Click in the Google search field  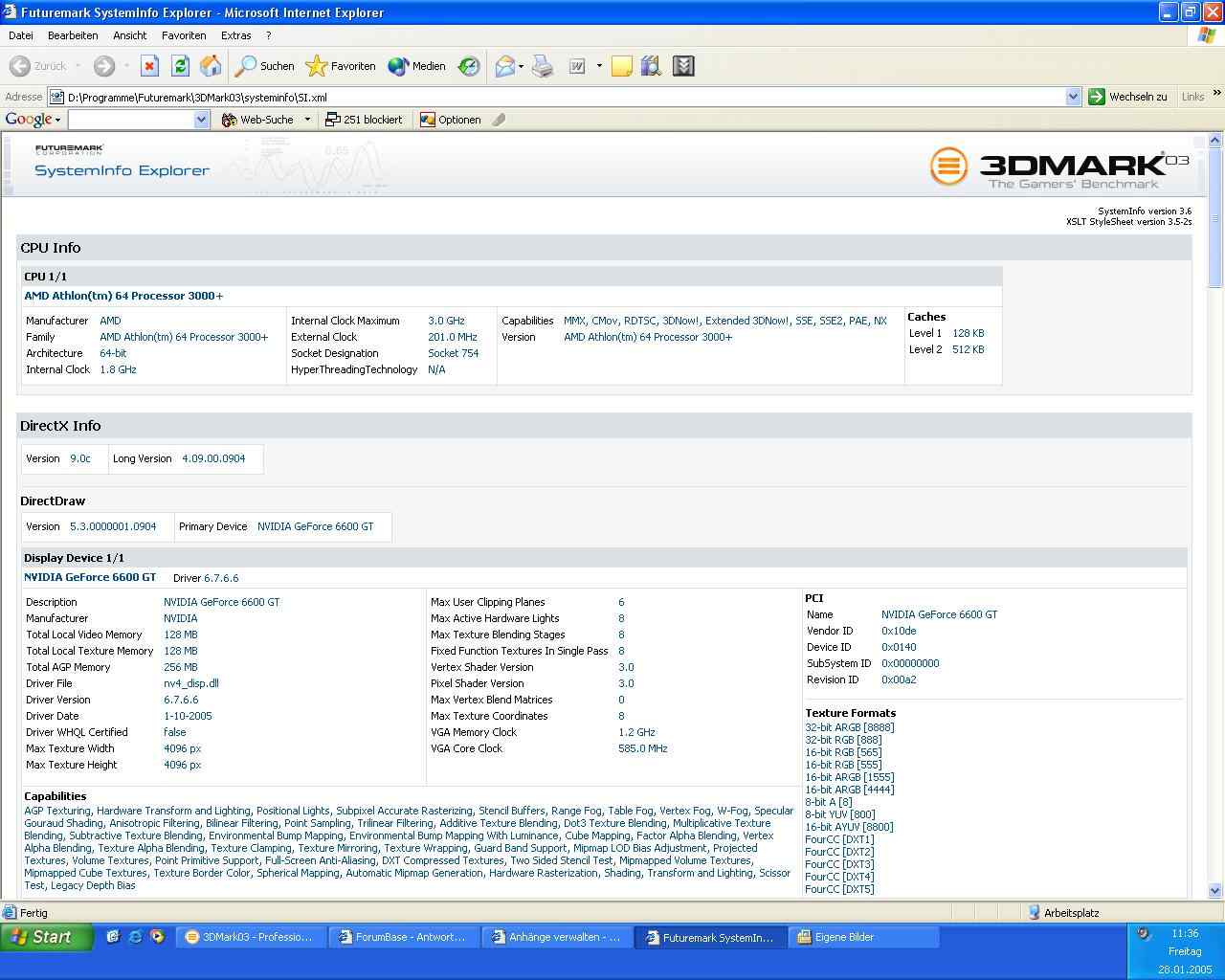[x=131, y=120]
